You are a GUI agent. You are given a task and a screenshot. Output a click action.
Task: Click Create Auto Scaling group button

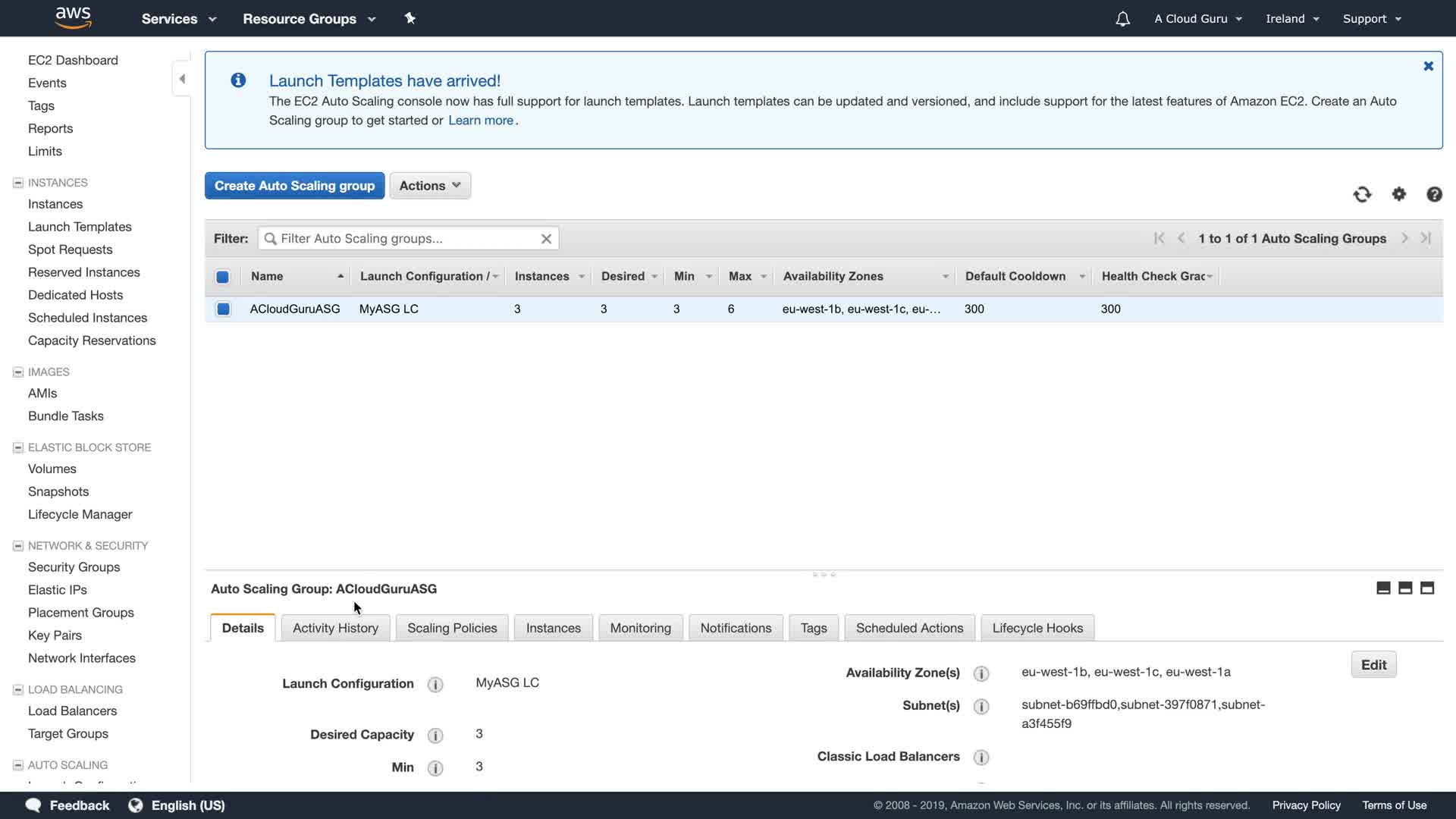click(x=294, y=186)
